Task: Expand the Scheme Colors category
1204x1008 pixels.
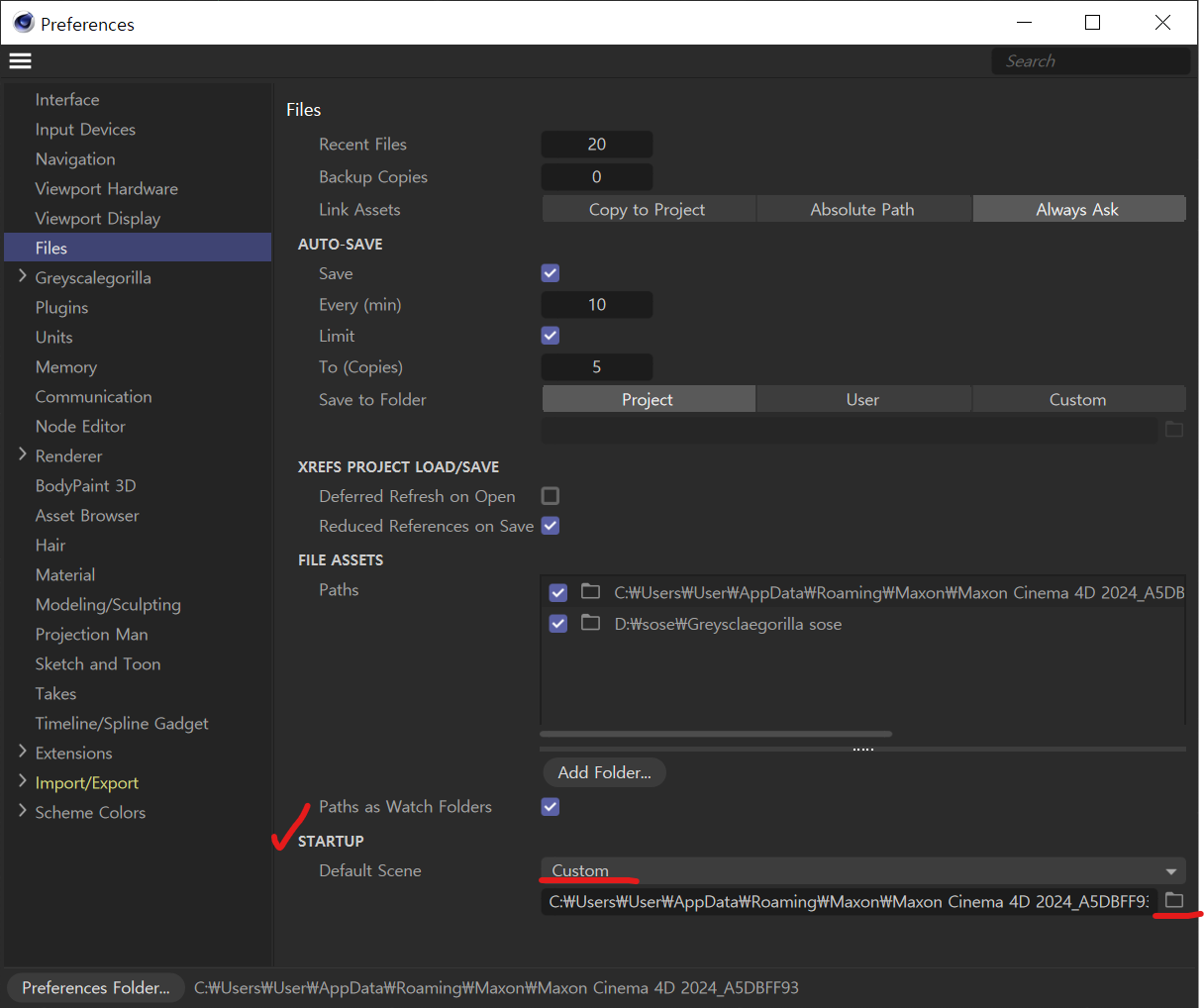Action: 23,812
